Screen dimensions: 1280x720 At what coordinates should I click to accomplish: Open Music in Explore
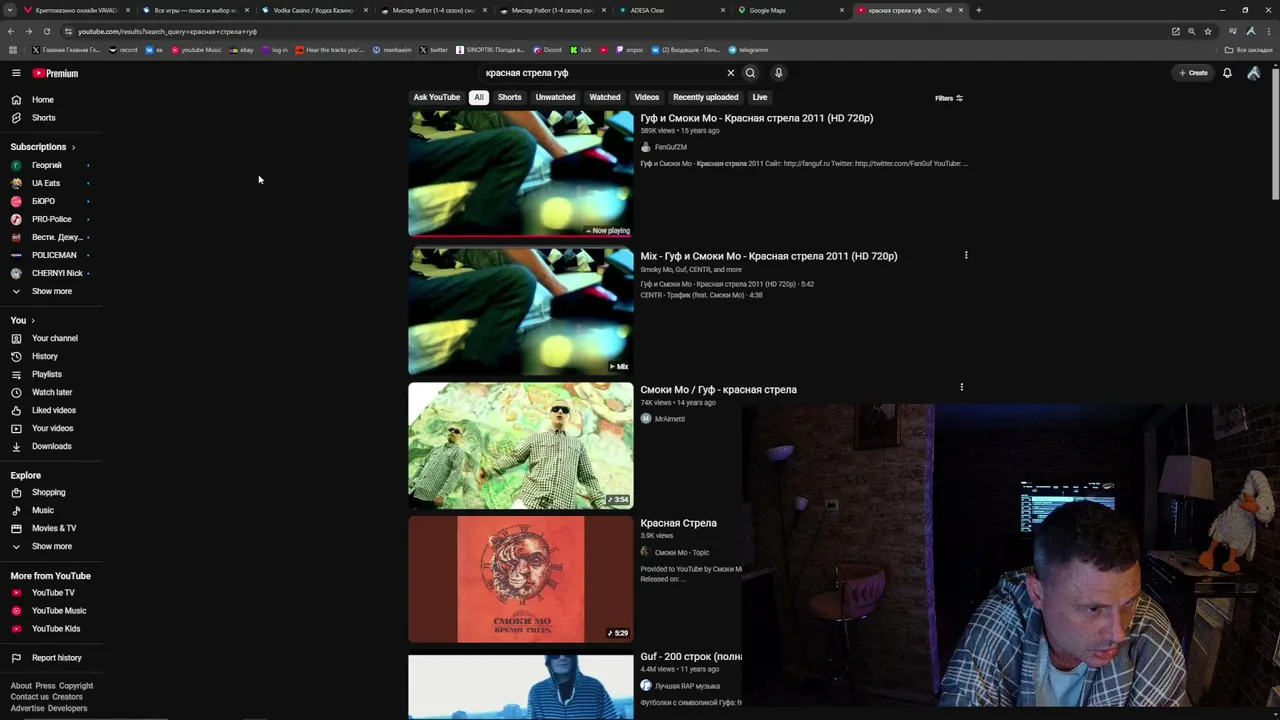(42, 510)
